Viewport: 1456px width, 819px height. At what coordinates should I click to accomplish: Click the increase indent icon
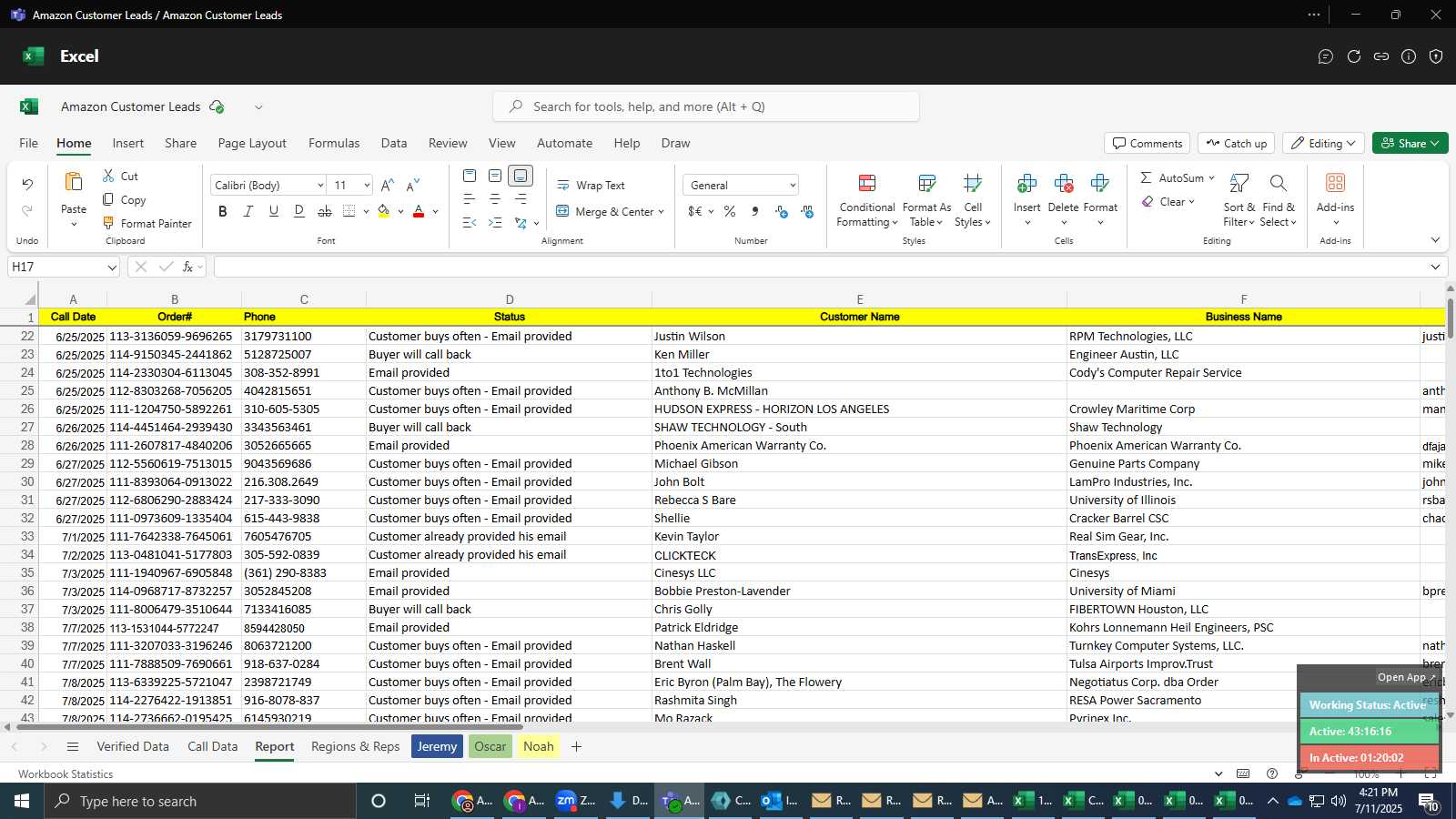pyautogui.click(x=495, y=223)
